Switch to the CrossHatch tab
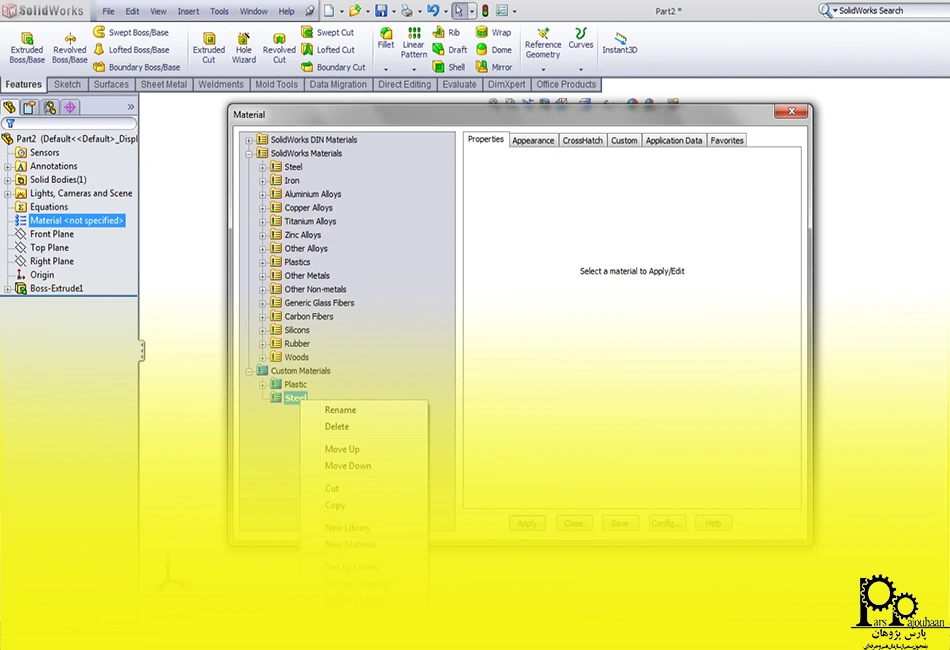Screen dimensions: 950x650 (582, 141)
